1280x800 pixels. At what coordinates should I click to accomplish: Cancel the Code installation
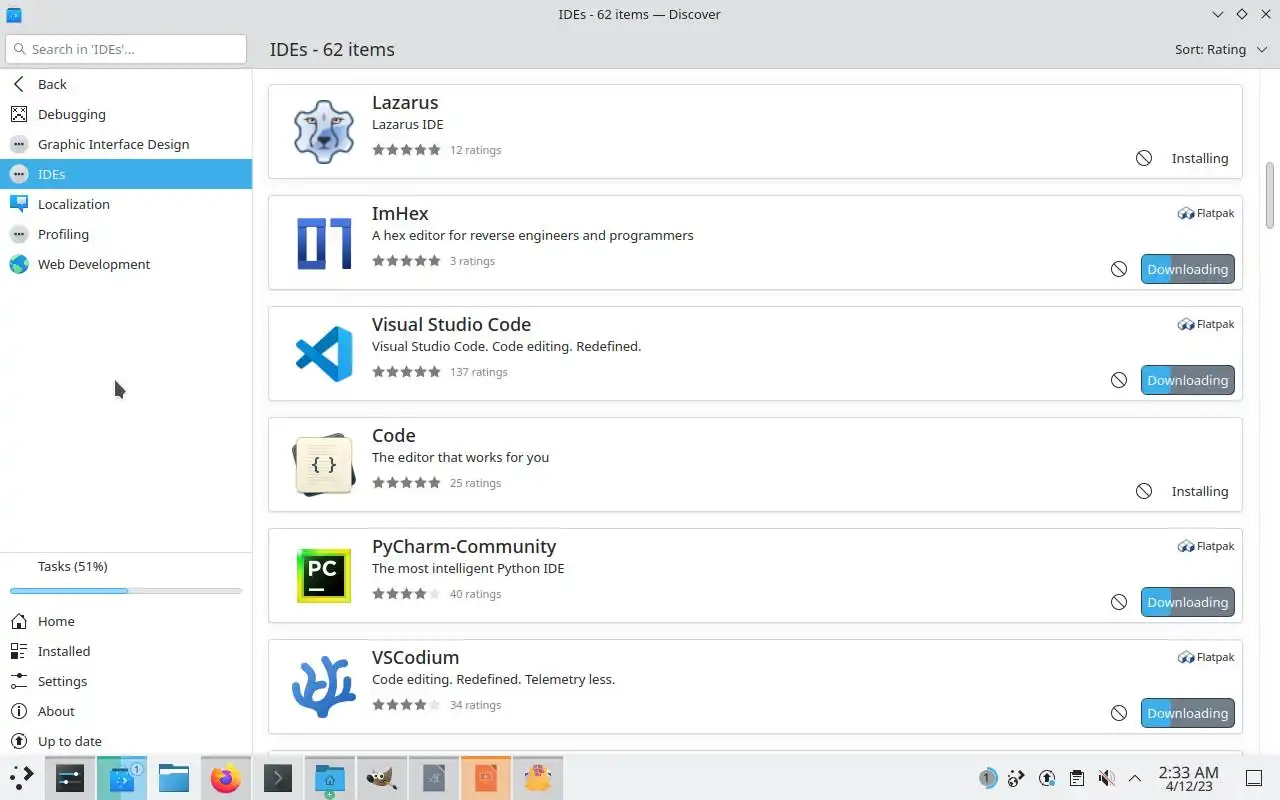(1144, 491)
